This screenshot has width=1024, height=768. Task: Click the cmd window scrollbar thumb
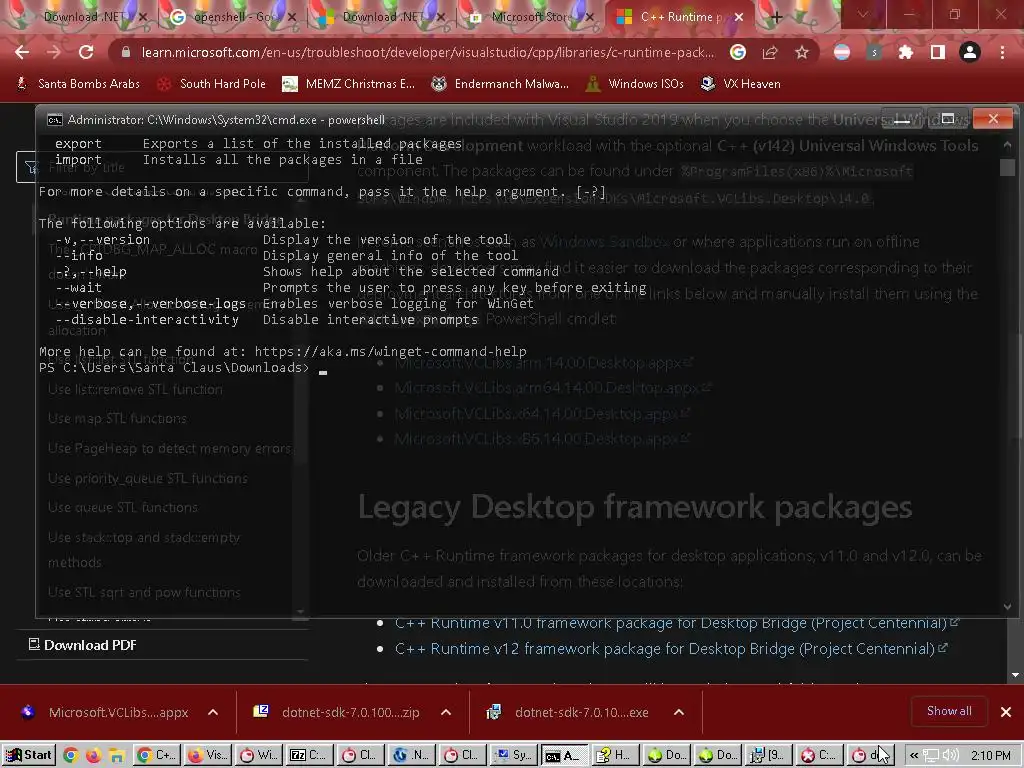(x=1007, y=167)
